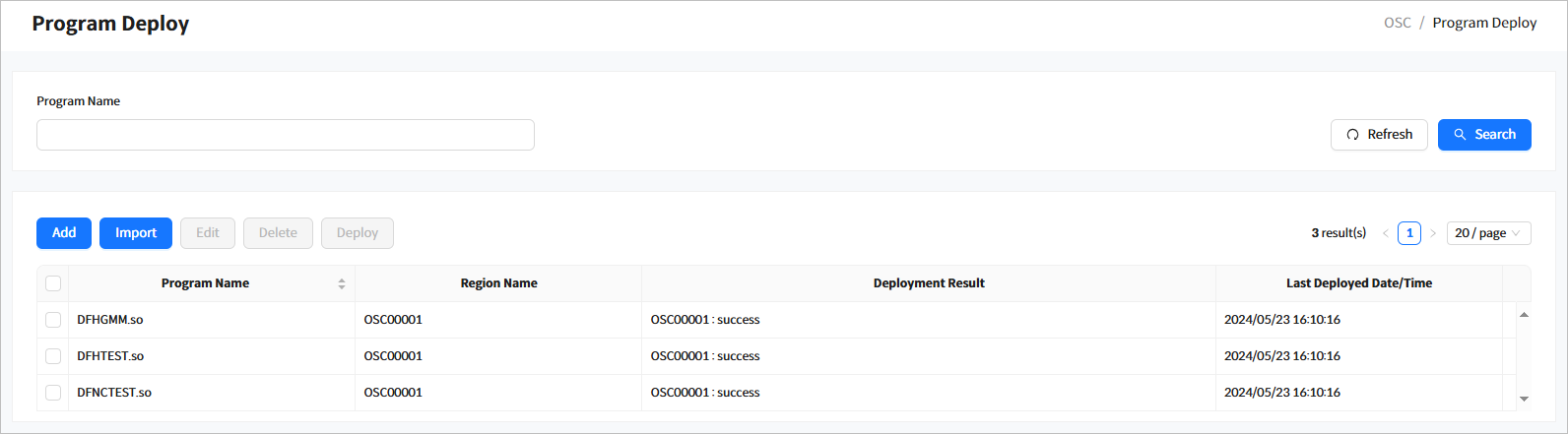The image size is (1568, 434).
Task: Open the Import dialog button
Action: pos(136,233)
